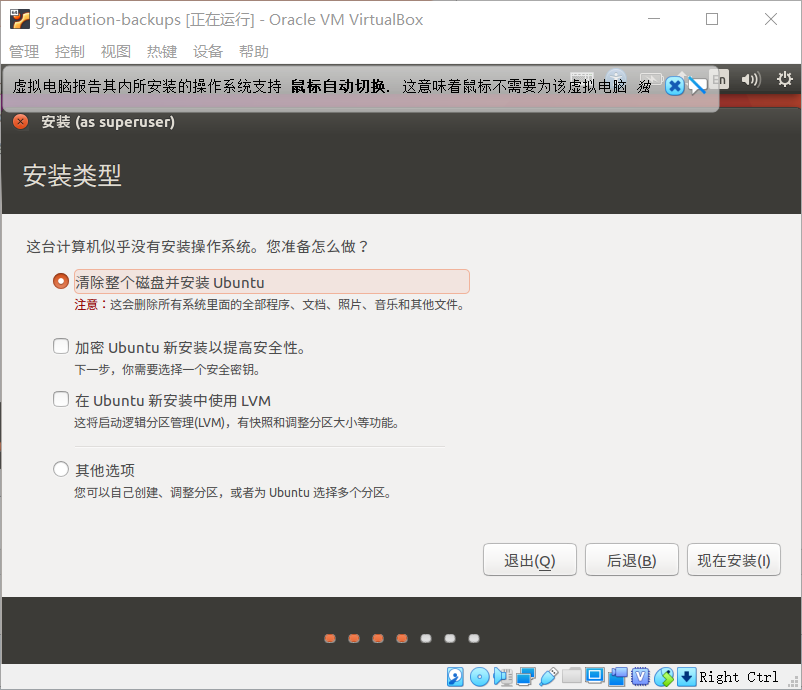802x690 pixels.
Task: Click the '您可以自己创建、调整分区' description text
Action: click(233, 493)
